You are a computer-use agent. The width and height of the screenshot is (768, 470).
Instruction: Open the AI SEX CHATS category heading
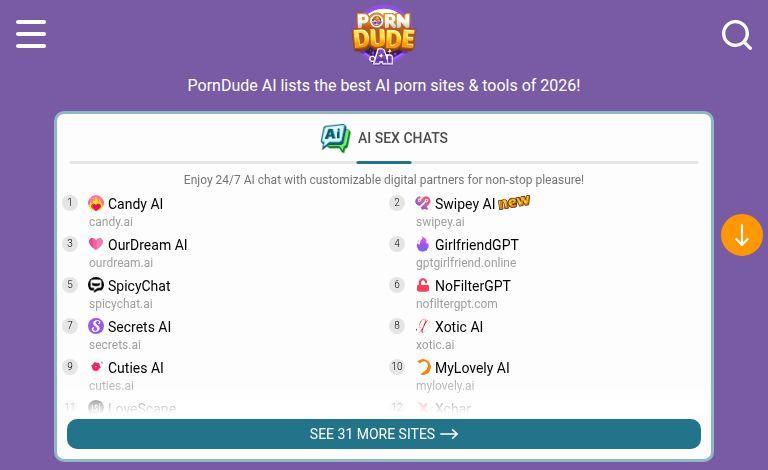[x=403, y=138]
